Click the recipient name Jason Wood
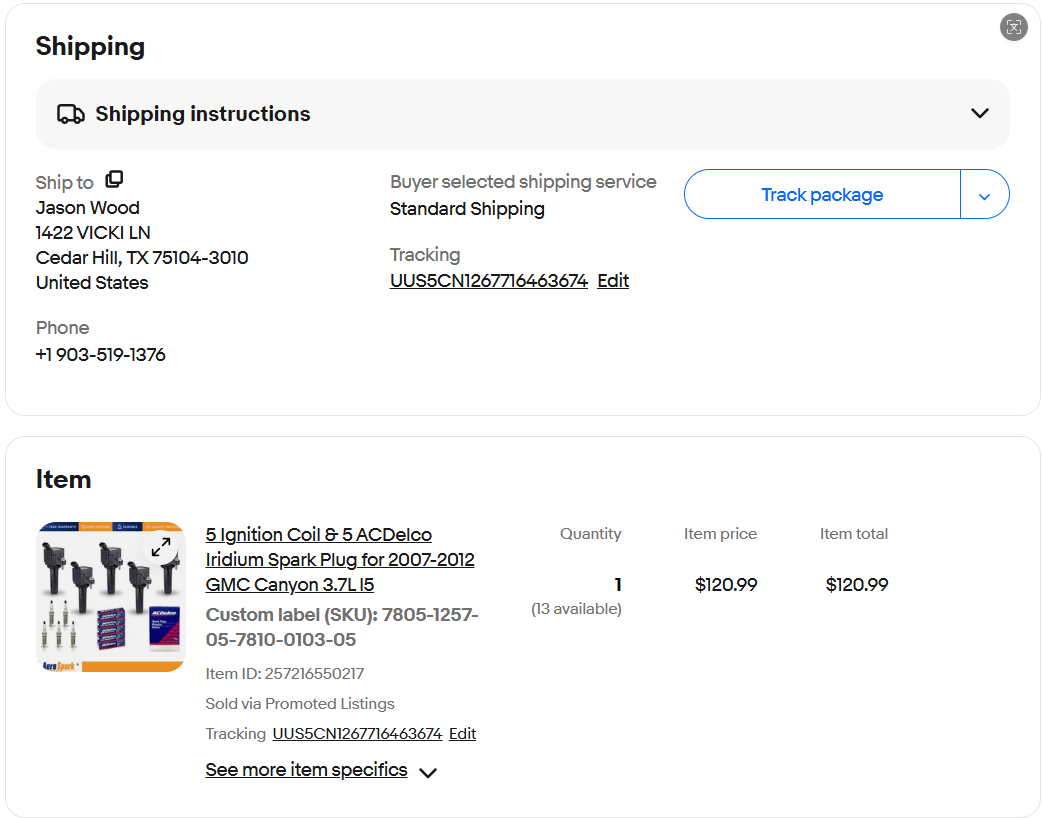1042x818 pixels. (87, 208)
